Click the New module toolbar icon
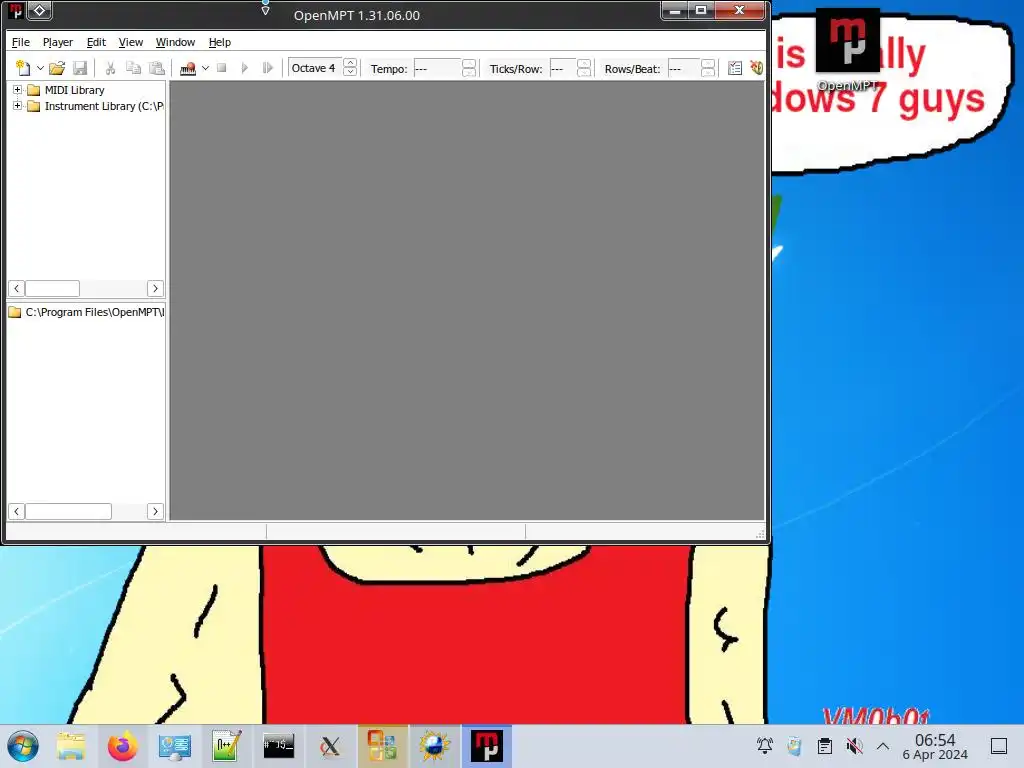The image size is (1024, 768). 23,68
